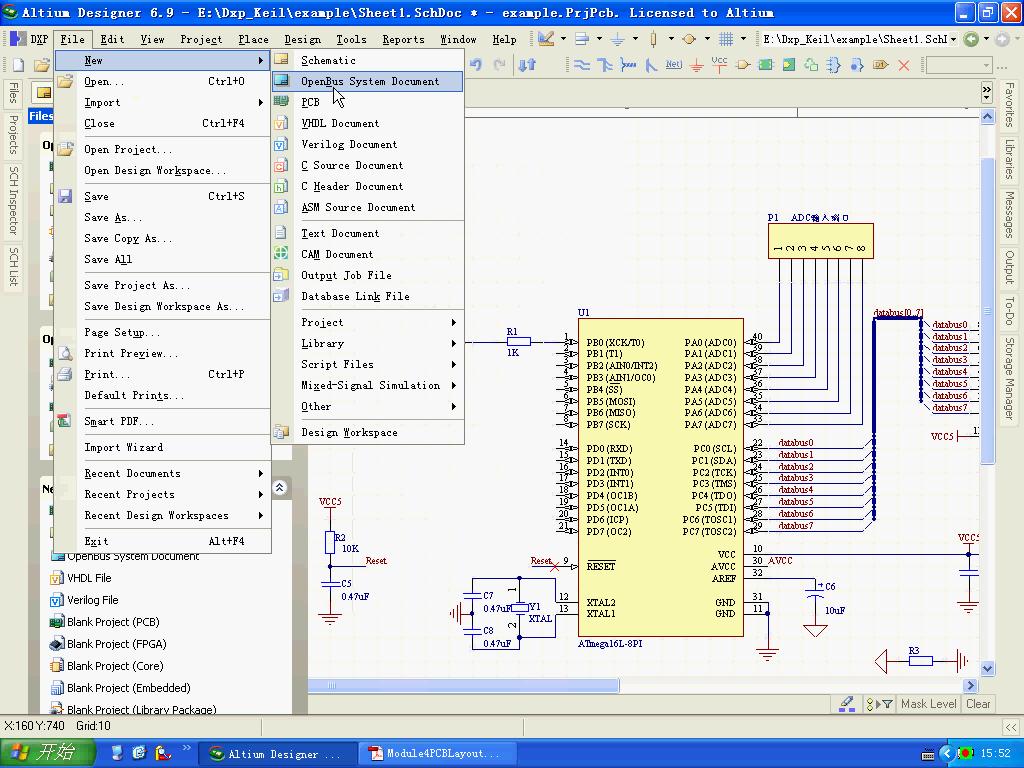
Task: Open the Storage Manager side tab
Action: 1010,379
